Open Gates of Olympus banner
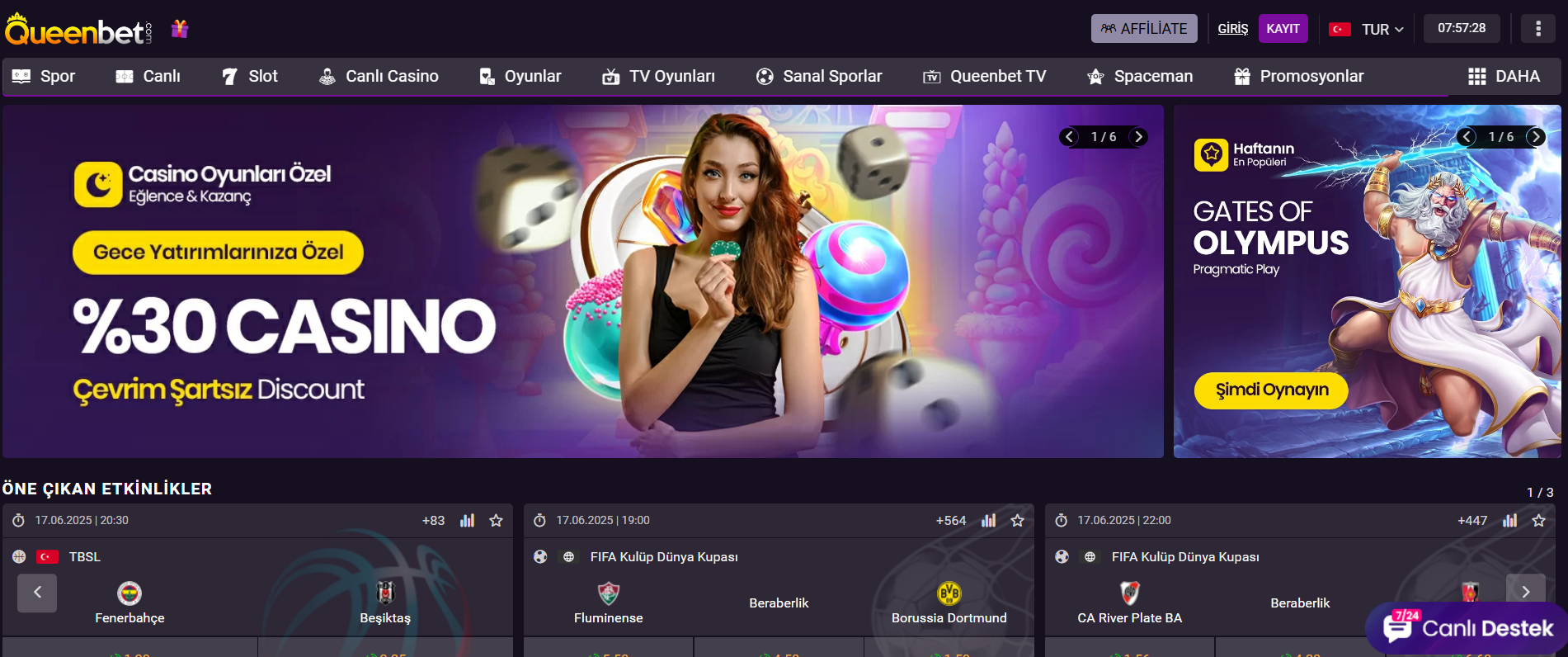The height and width of the screenshot is (657, 1568). point(1367,281)
